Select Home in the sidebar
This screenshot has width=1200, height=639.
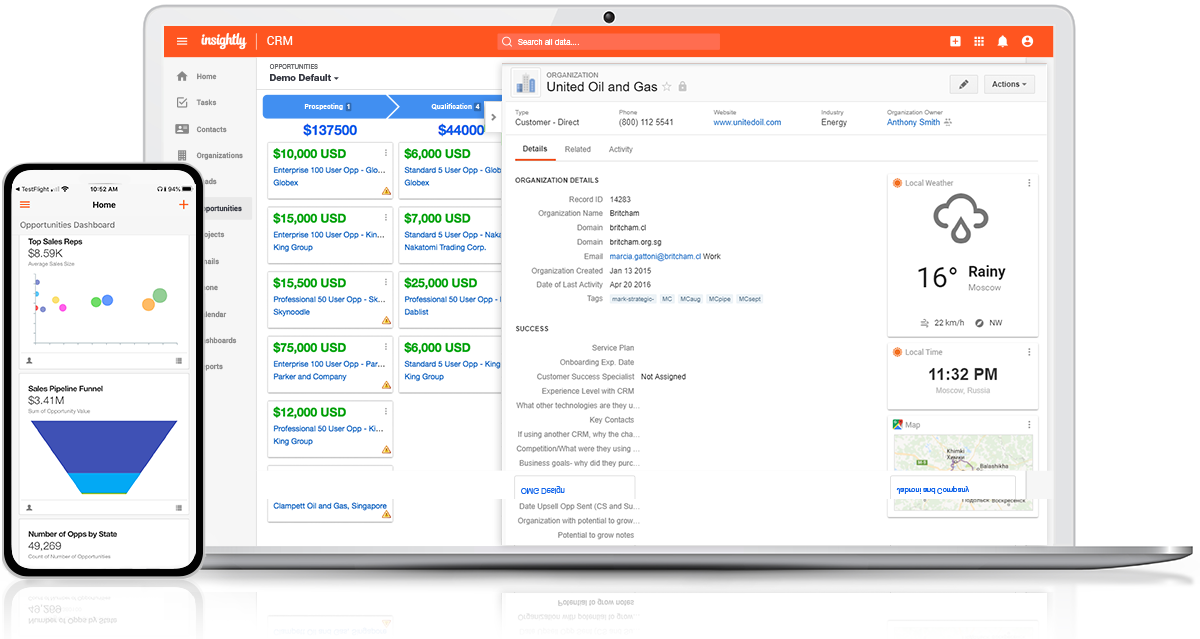pyautogui.click(x=205, y=76)
